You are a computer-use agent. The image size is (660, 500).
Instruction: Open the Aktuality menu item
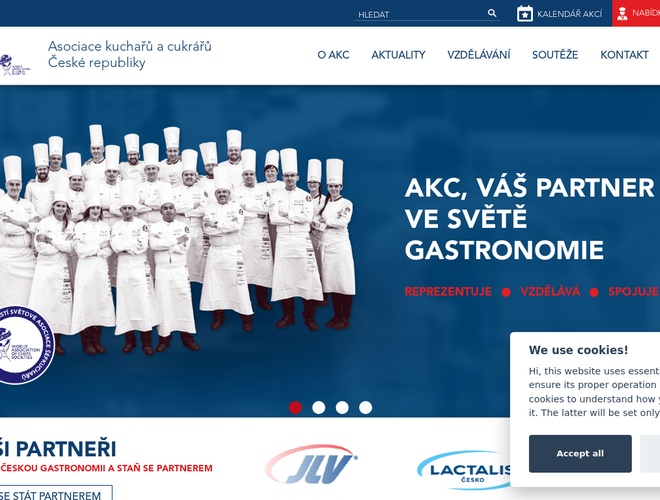[398, 55]
